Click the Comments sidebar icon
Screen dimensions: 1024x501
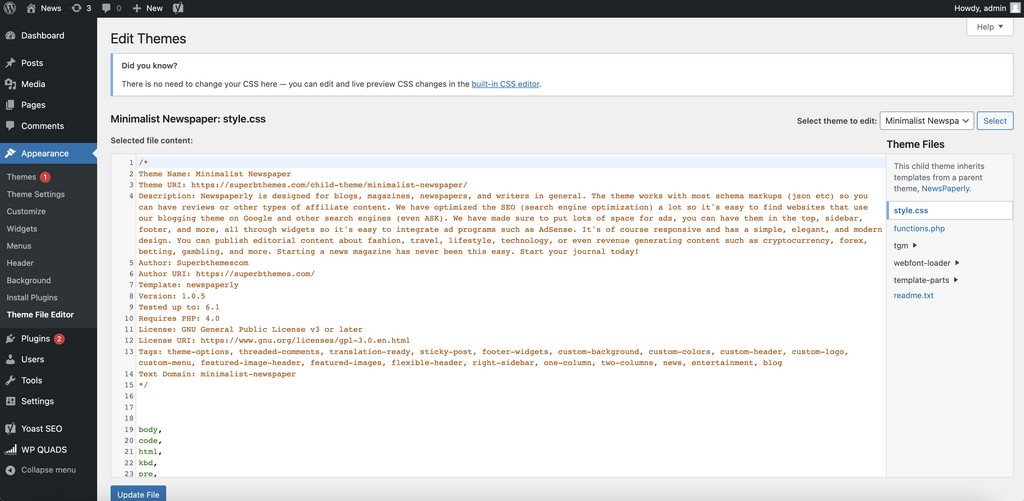(x=10, y=126)
